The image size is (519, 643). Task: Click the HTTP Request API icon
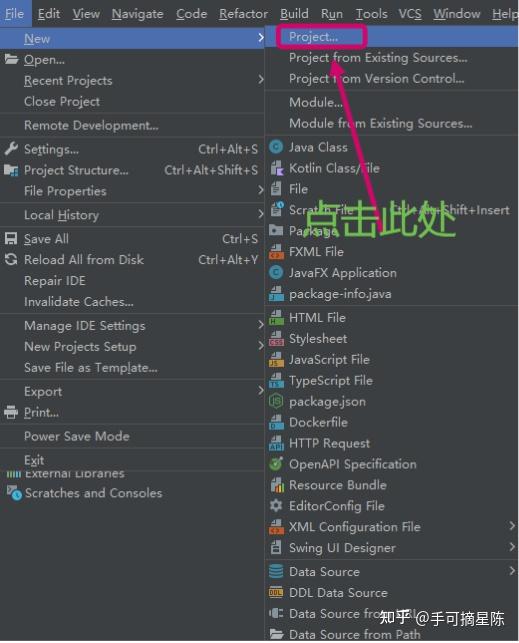(x=276, y=443)
